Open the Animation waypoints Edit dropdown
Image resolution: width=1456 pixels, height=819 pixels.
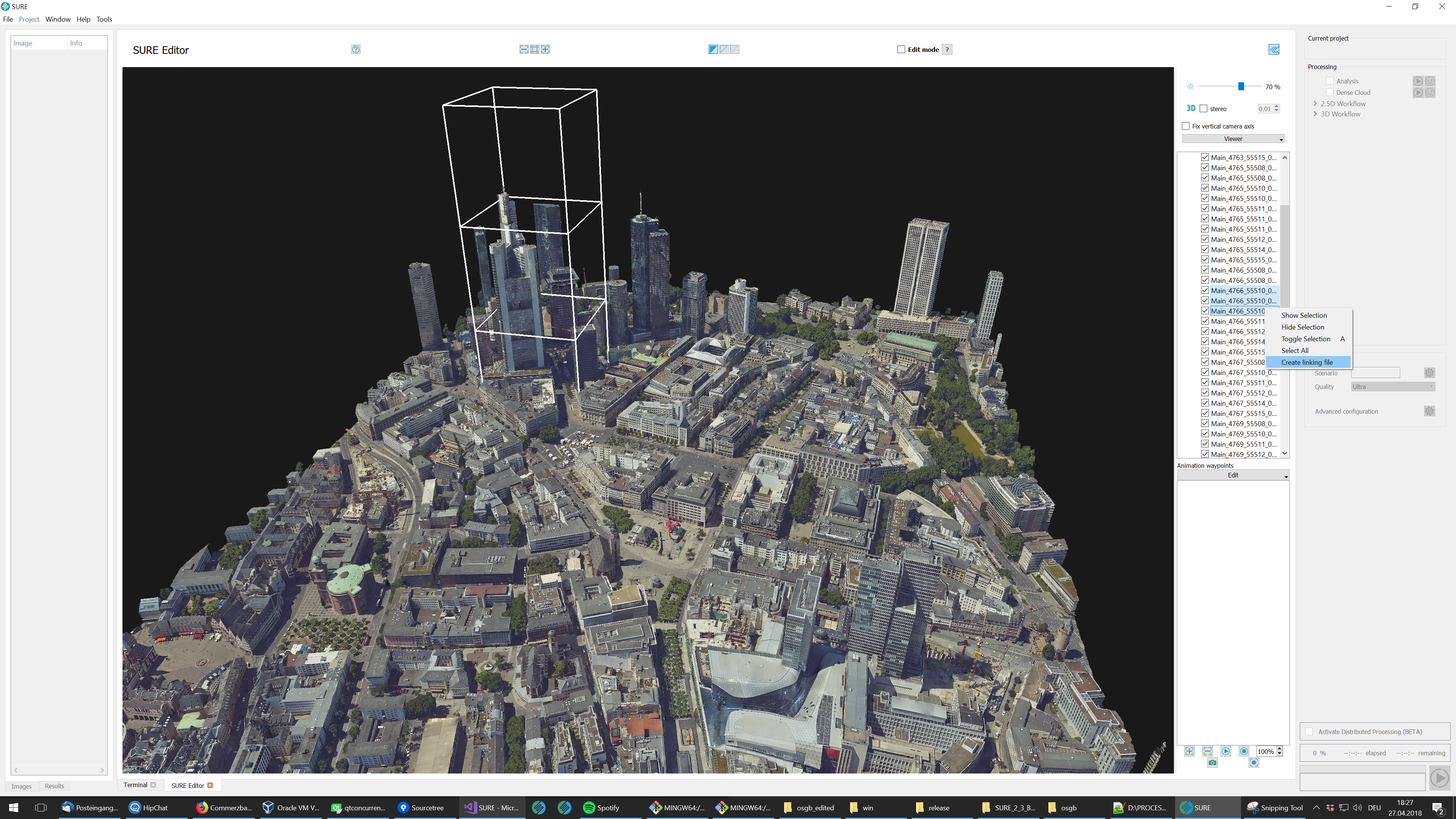coord(1233,475)
